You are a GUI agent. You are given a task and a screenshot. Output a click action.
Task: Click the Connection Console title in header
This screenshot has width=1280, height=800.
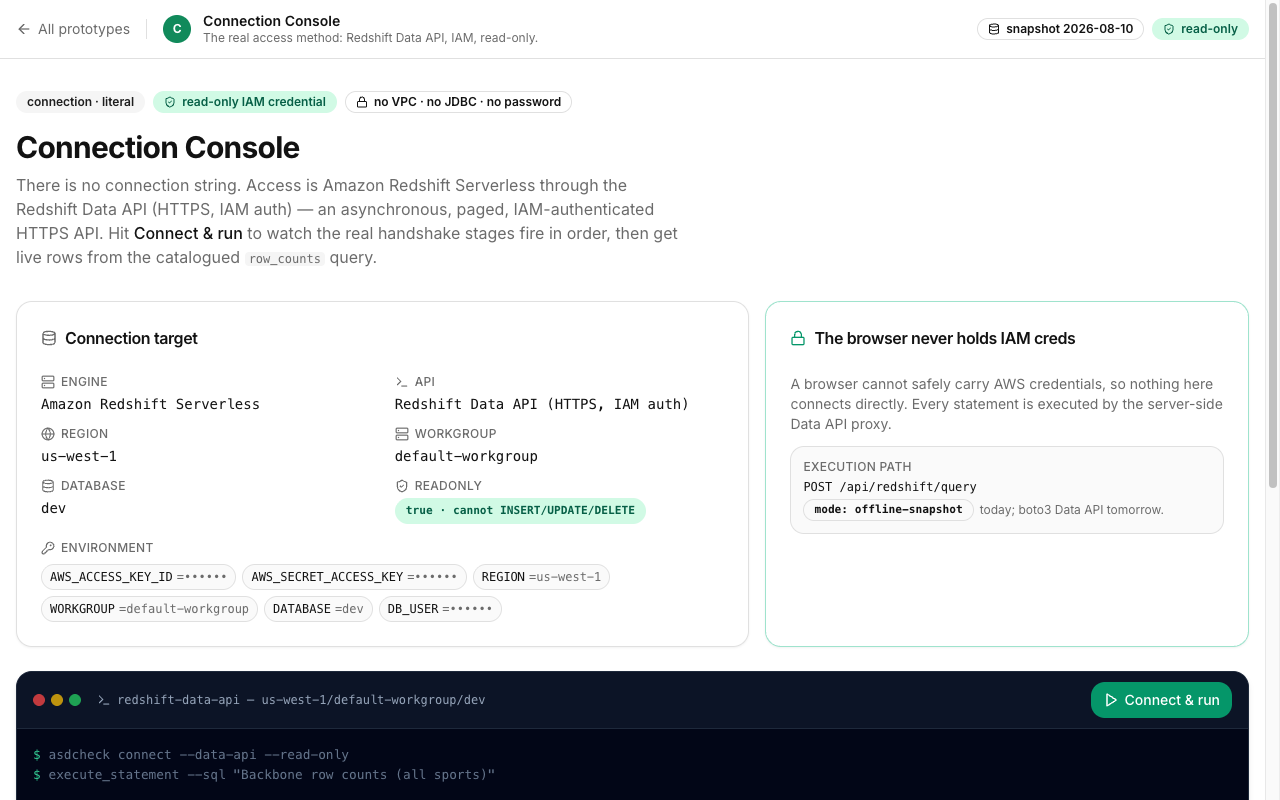click(271, 21)
